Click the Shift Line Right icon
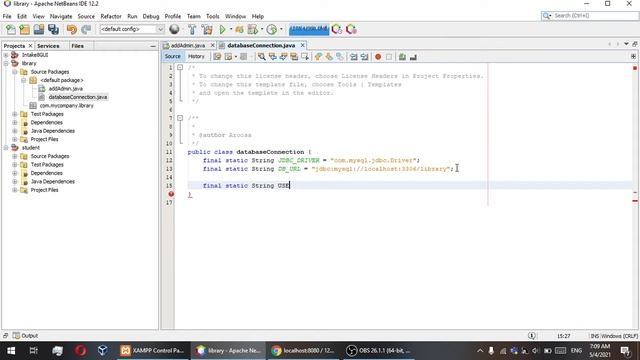Screen dimensions: 640x360 tap(364, 57)
